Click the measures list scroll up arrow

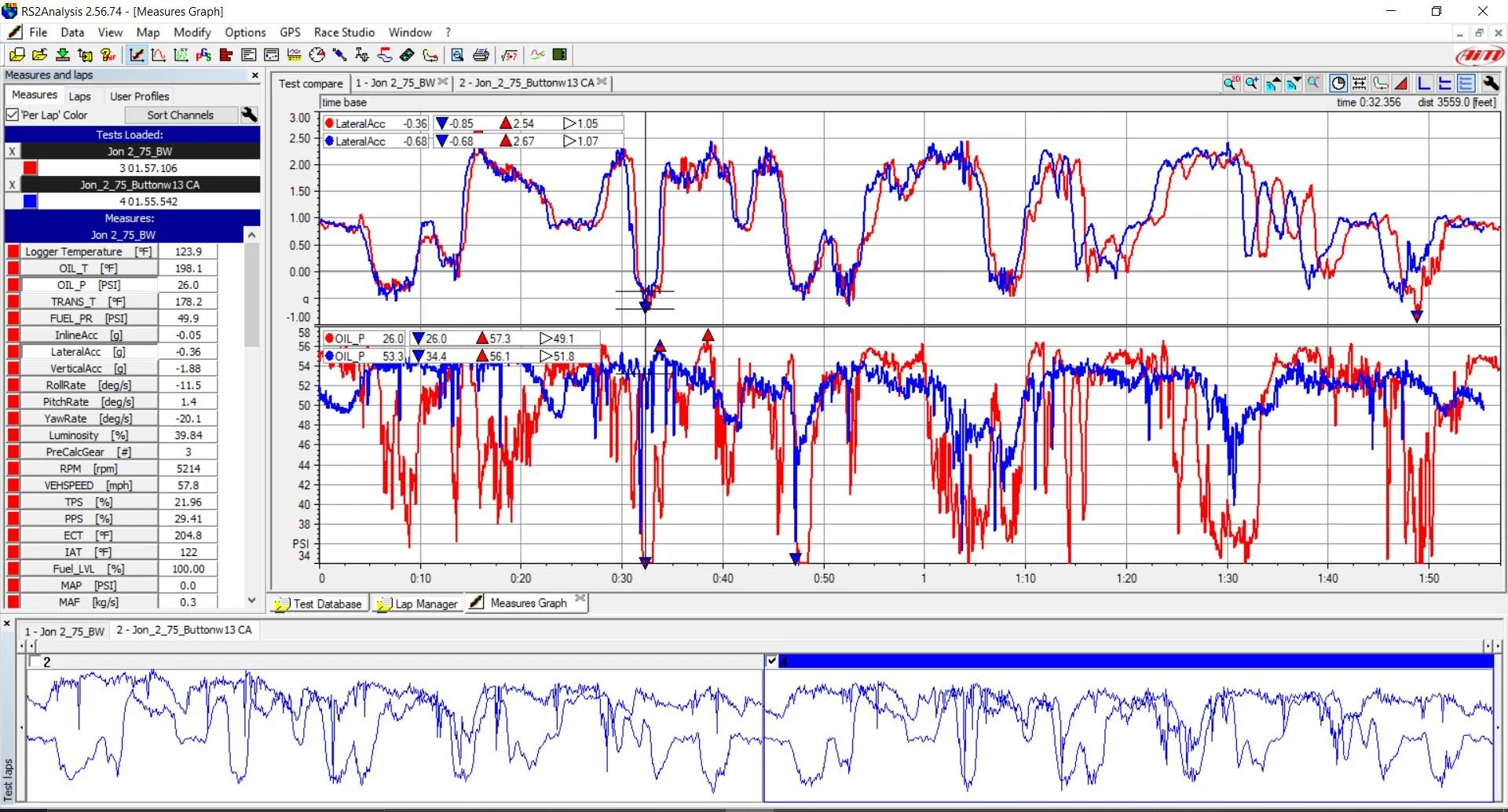click(x=251, y=235)
